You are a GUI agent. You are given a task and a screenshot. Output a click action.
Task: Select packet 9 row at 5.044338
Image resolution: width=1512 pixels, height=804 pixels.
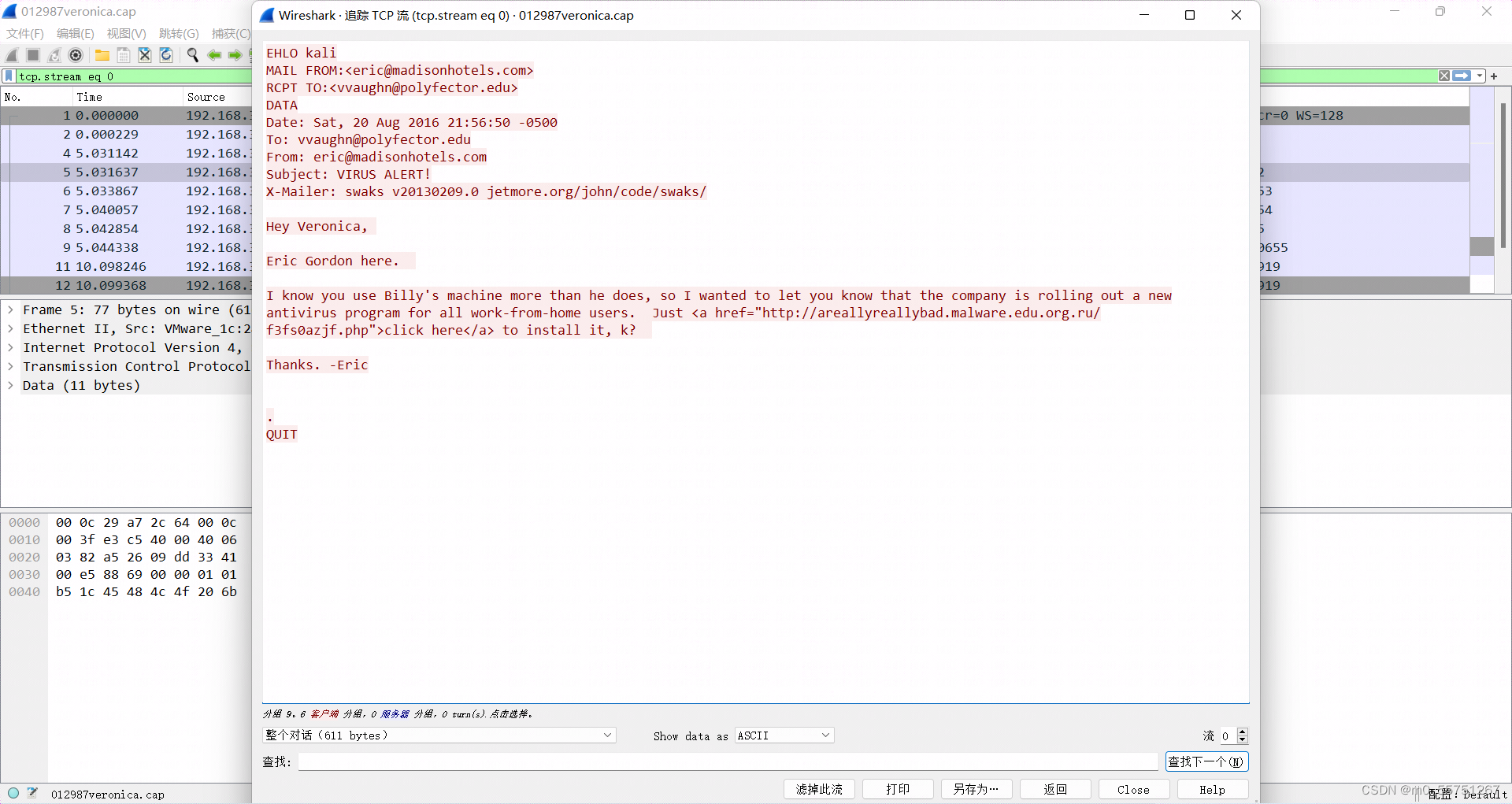click(126, 248)
